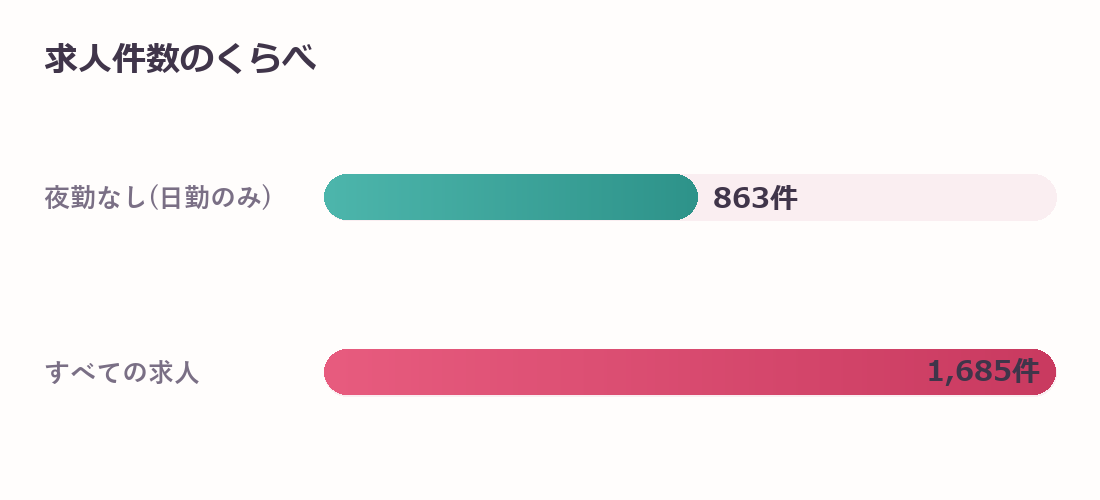
Task: Click the 件 character after 1,685
Action: click(x=1026, y=372)
